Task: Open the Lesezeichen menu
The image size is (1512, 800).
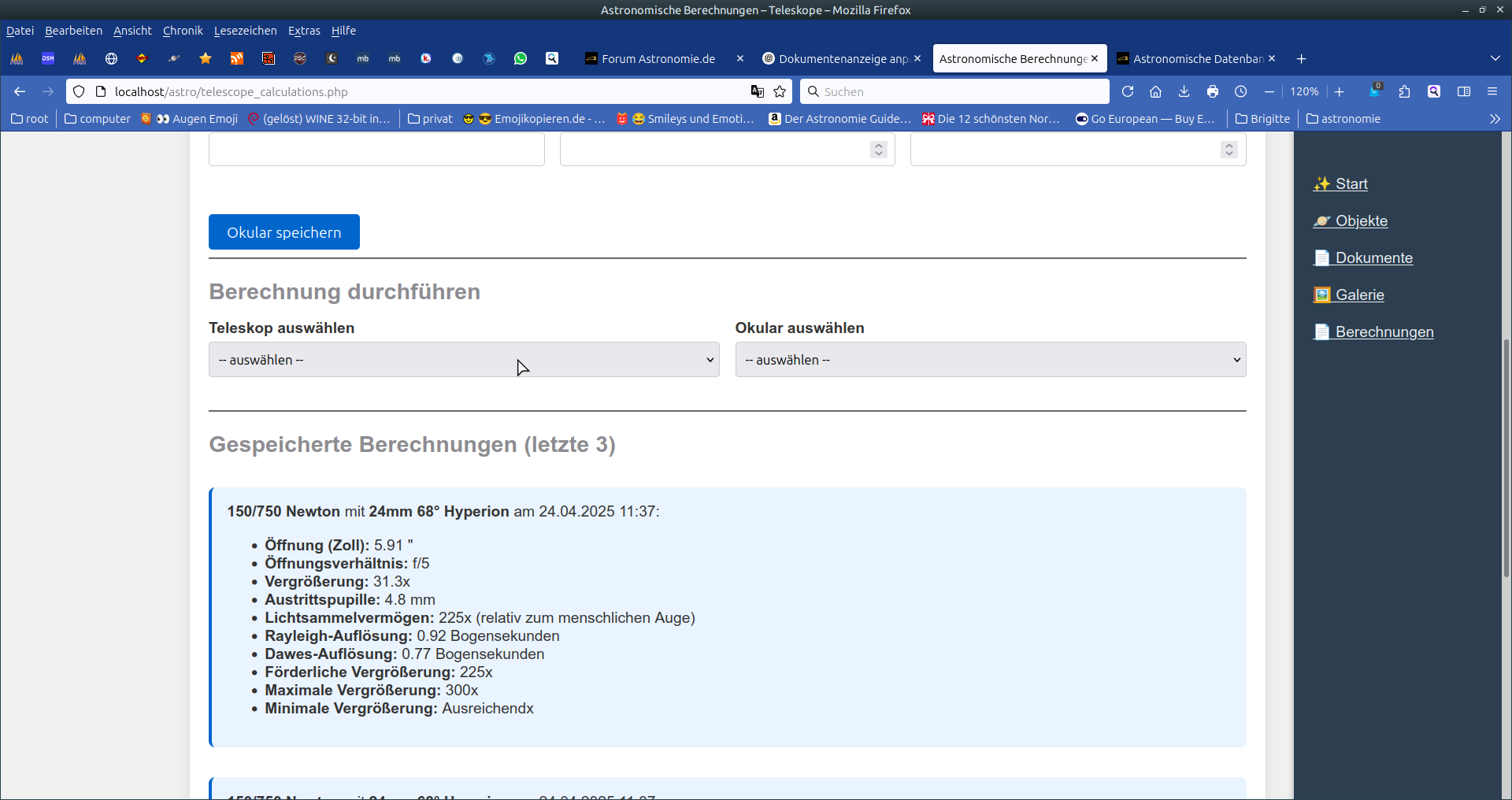Action: 245,31
